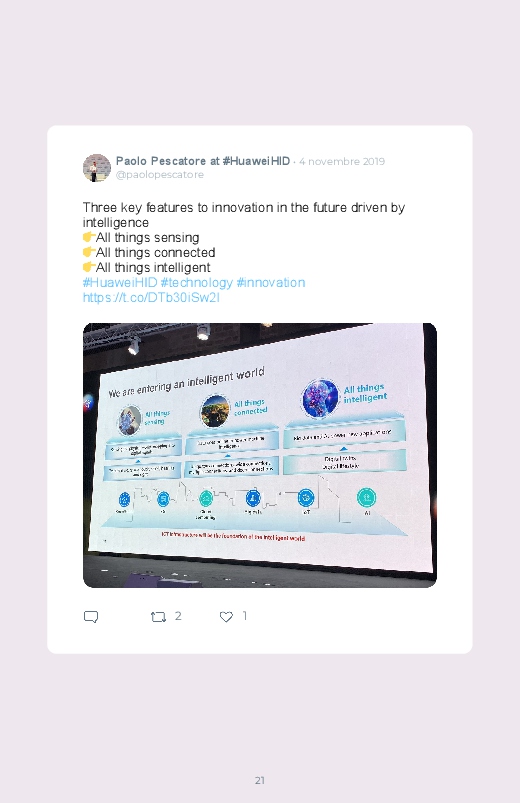Image resolution: width=520 pixels, height=803 pixels.
Task: Click the pointing emoji beside All things connected
Action: [89, 252]
